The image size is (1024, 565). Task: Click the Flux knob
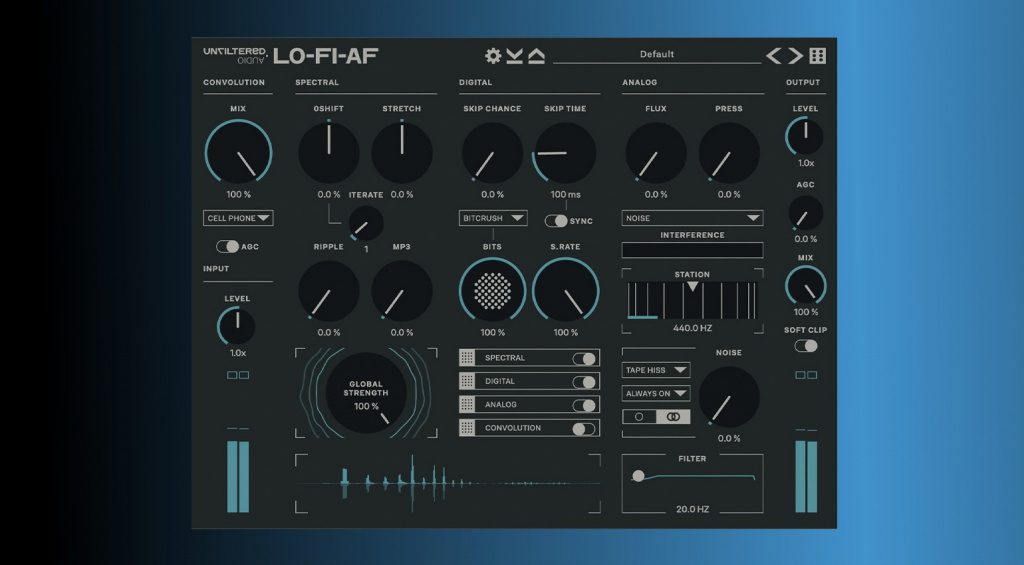(x=656, y=153)
